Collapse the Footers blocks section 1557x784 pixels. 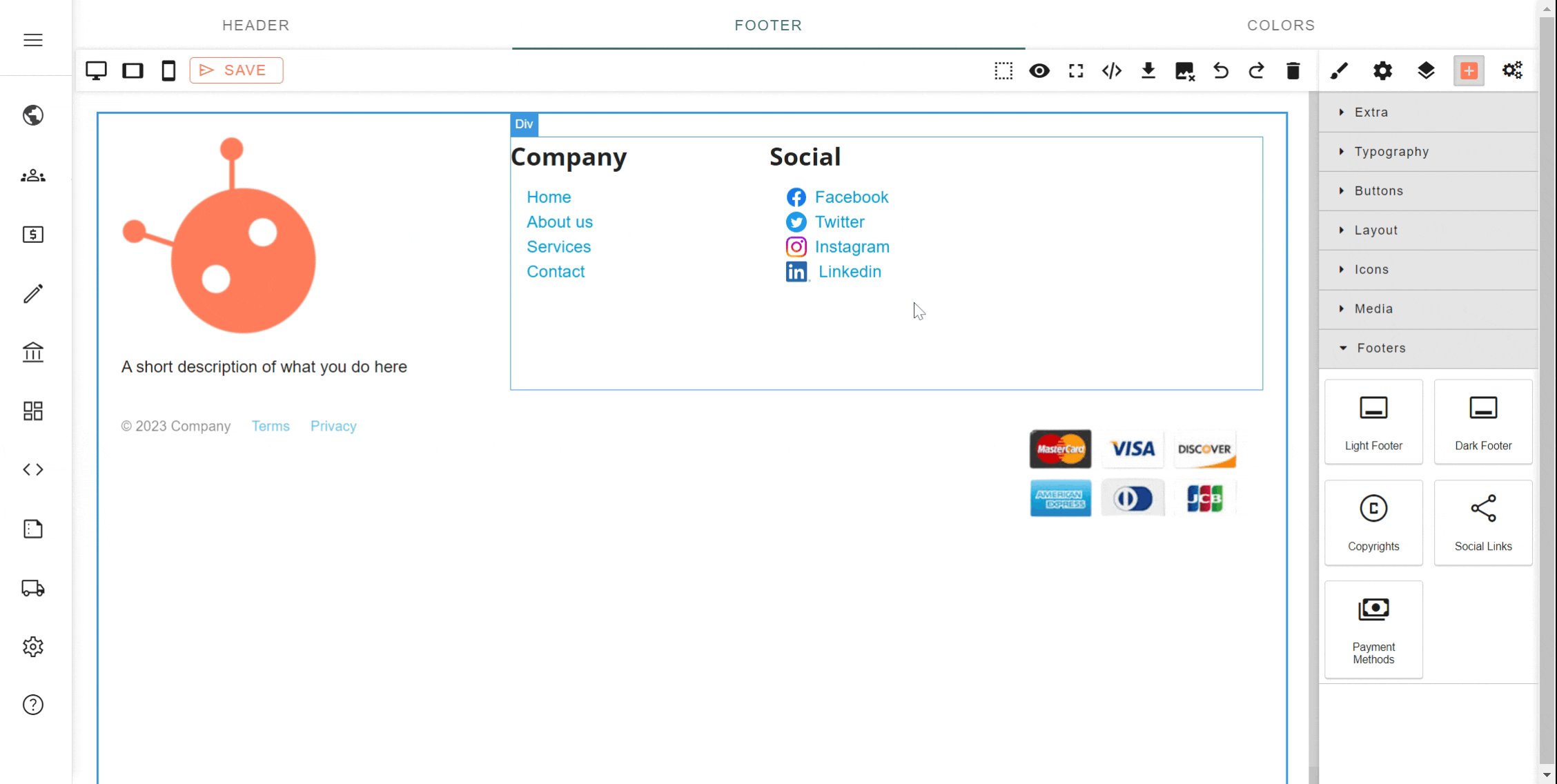[x=1380, y=349]
